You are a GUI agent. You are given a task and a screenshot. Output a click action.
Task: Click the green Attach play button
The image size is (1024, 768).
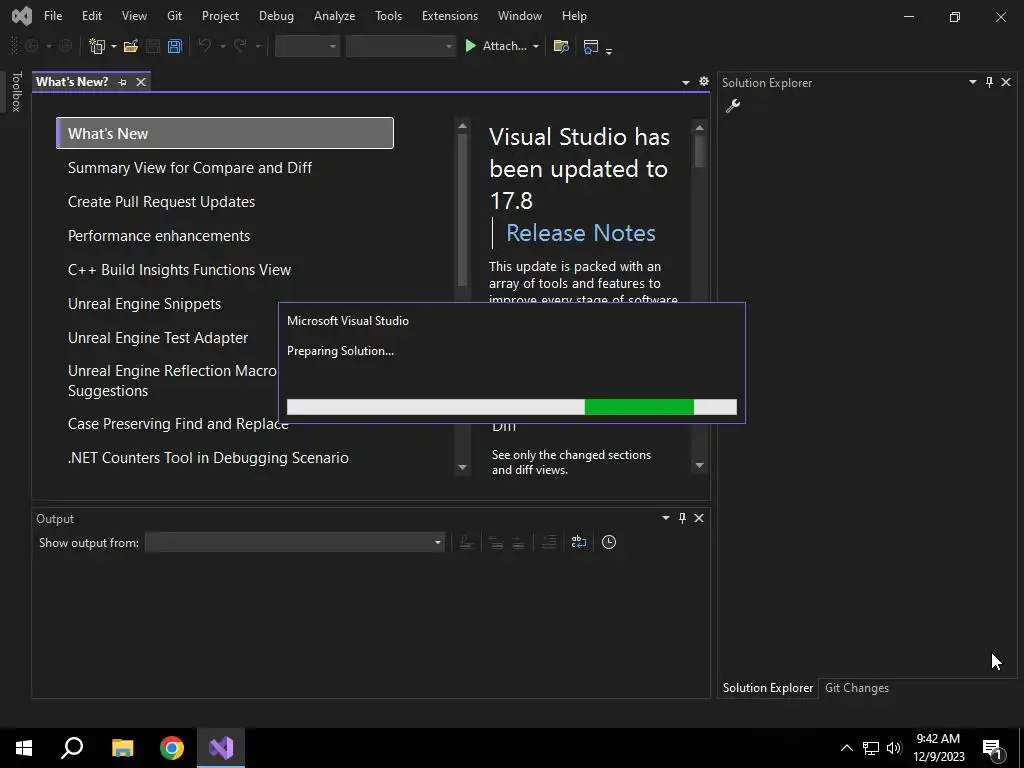click(470, 46)
